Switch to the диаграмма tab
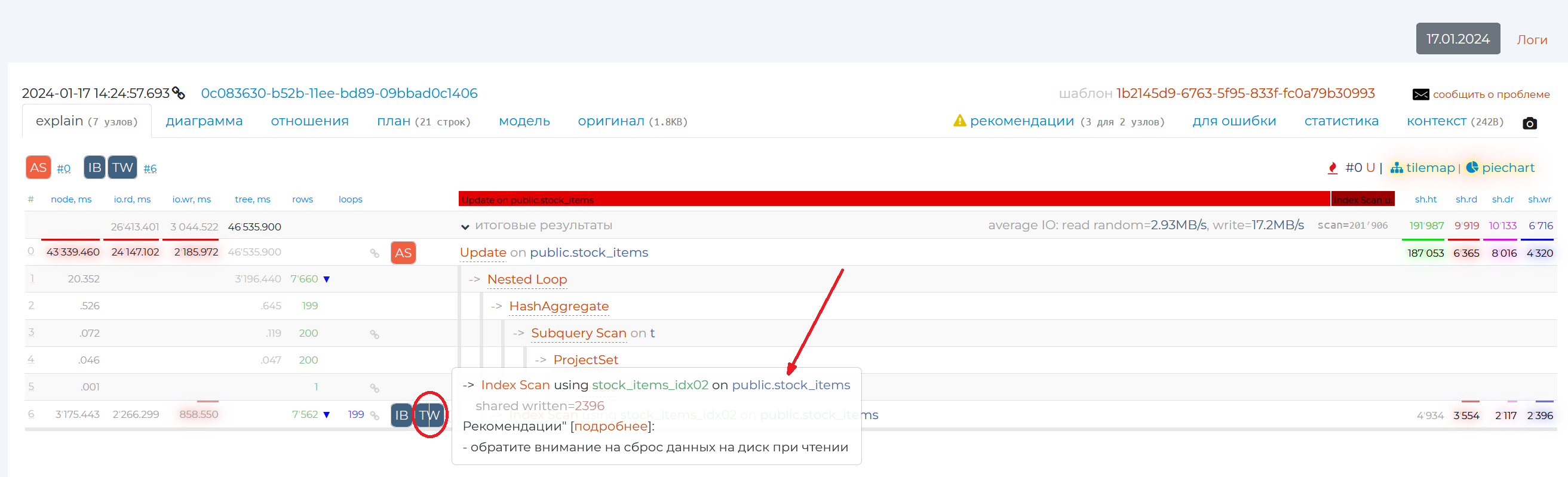Screen dimensions: 1568x477 pos(204,121)
